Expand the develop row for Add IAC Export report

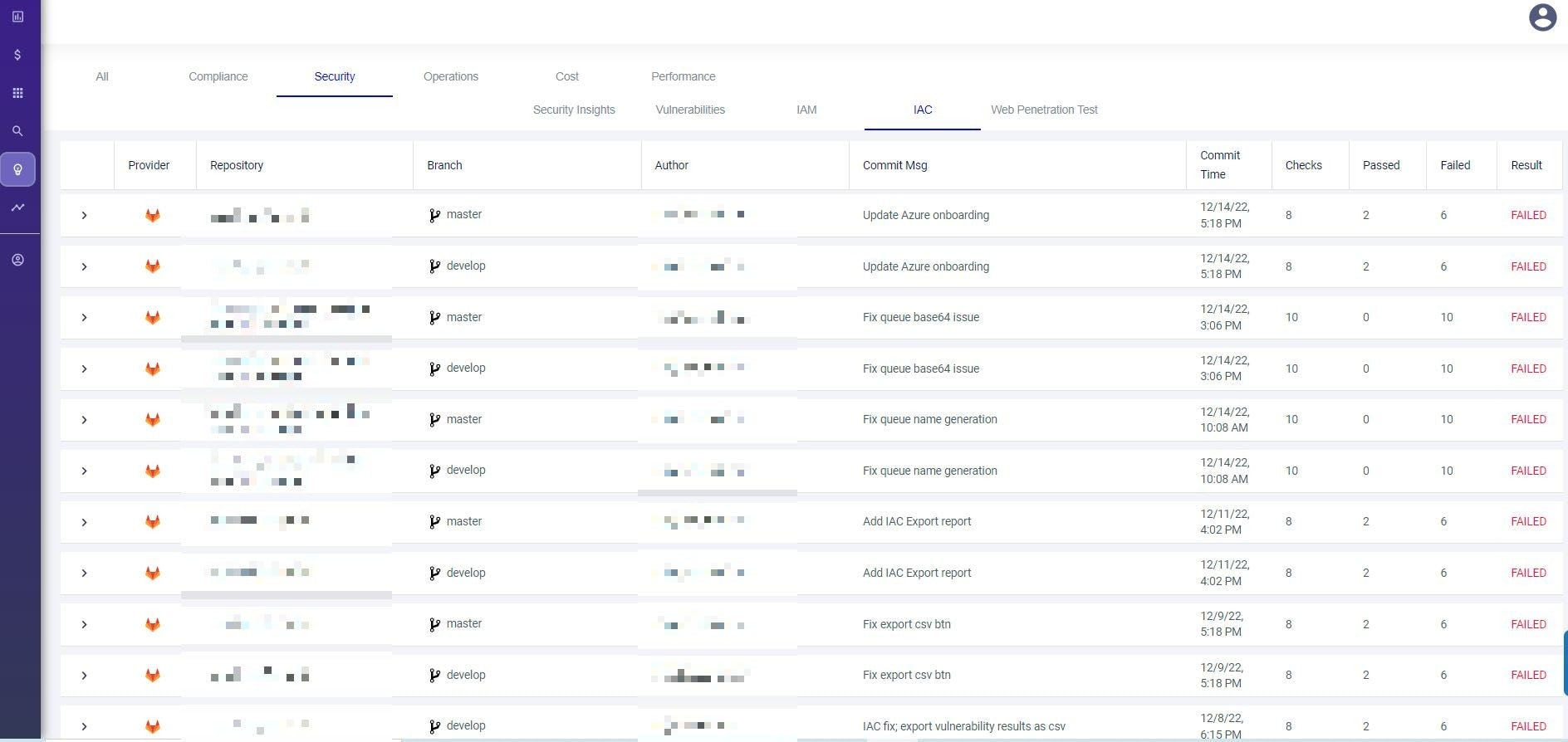pos(84,574)
